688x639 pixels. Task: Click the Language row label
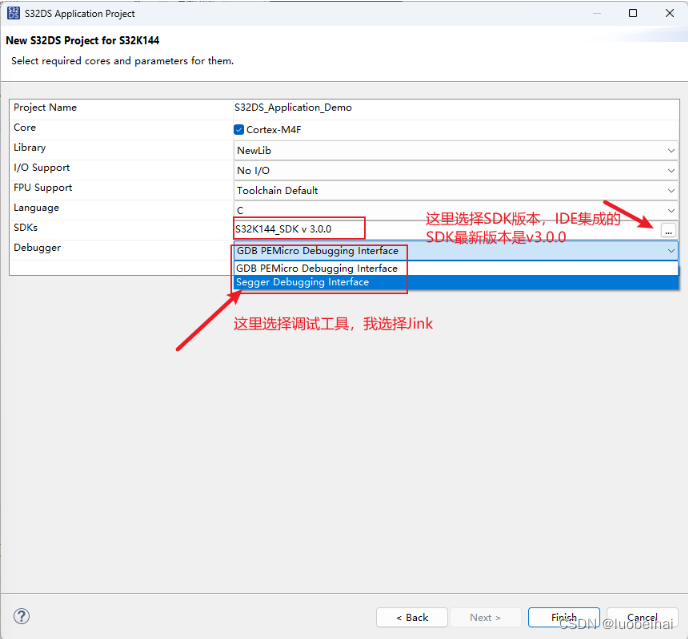[x=36, y=208]
